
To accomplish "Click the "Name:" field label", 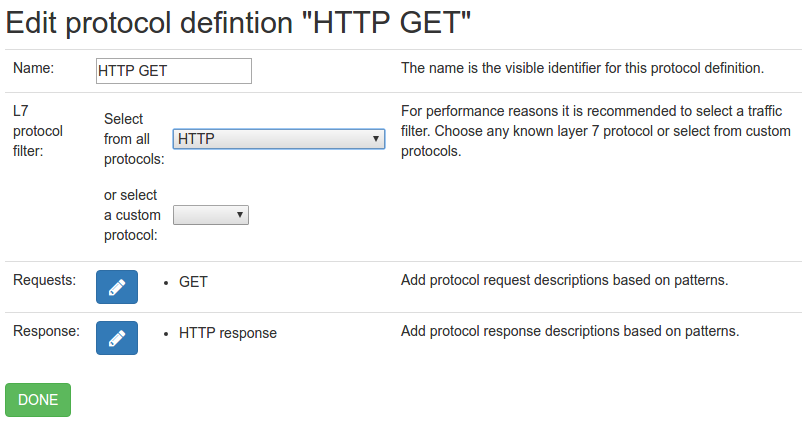I will pyautogui.click(x=33, y=68).
